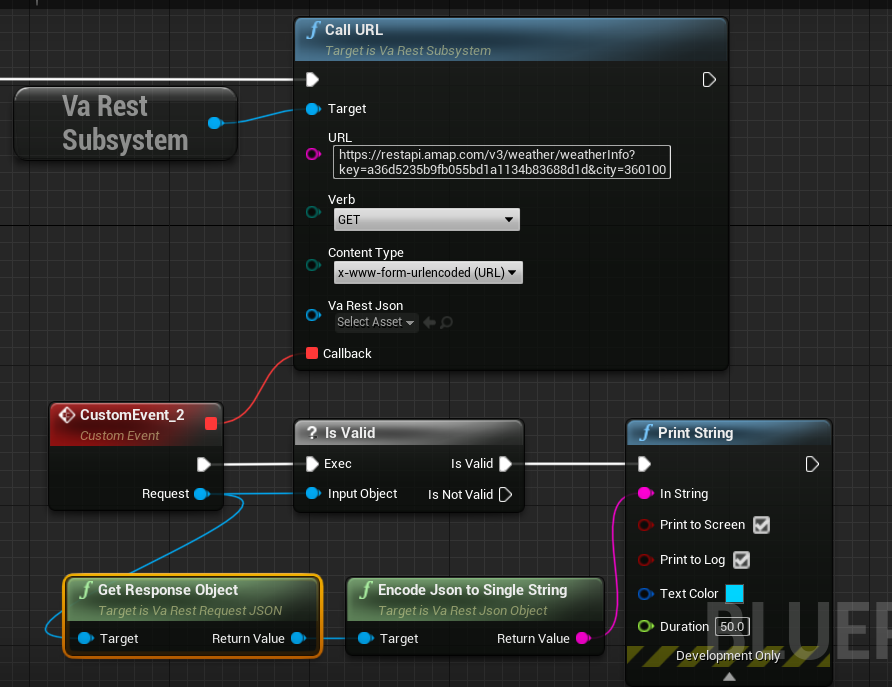Click the Callback red delegate pin
Image resolution: width=892 pixels, height=687 pixels.
[312, 353]
